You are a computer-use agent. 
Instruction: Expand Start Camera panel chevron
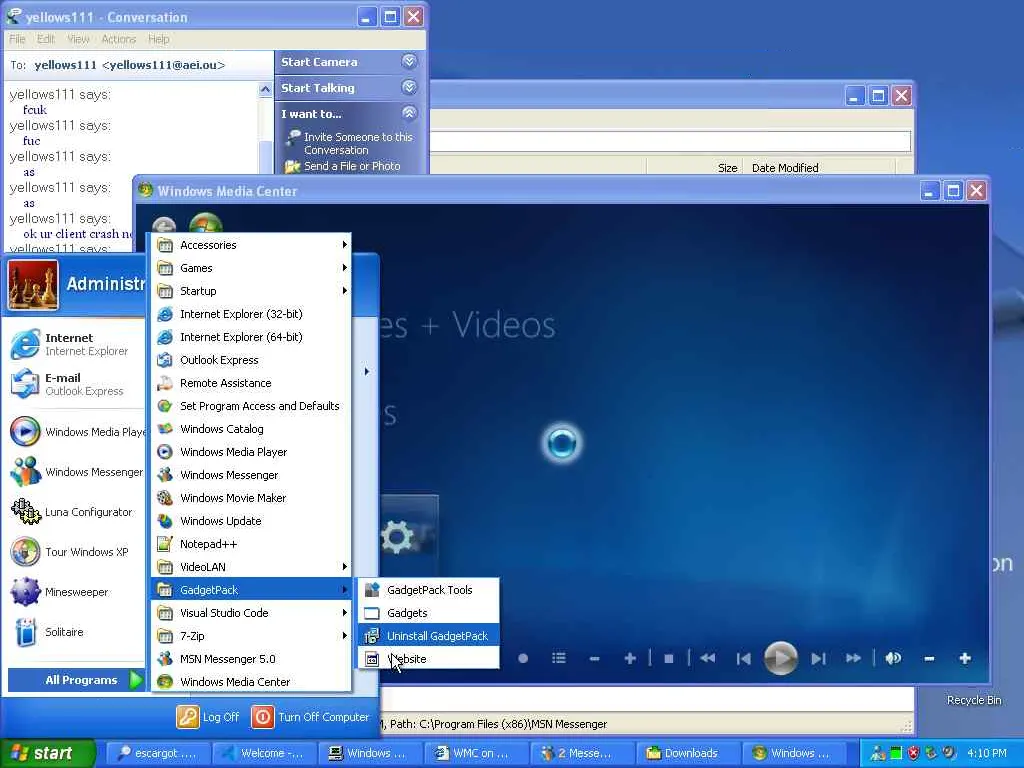click(x=409, y=61)
